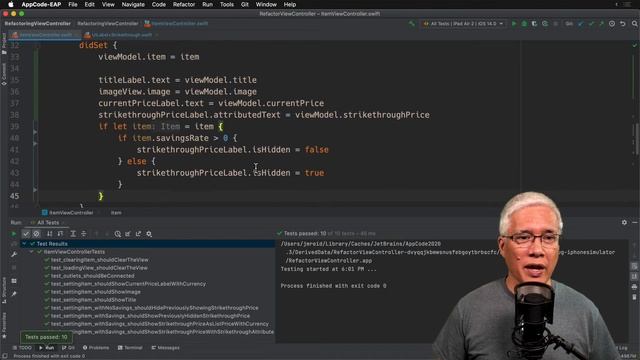Click fold marker at line 45
The height and width of the screenshot is (360, 640).
(x=35, y=190)
